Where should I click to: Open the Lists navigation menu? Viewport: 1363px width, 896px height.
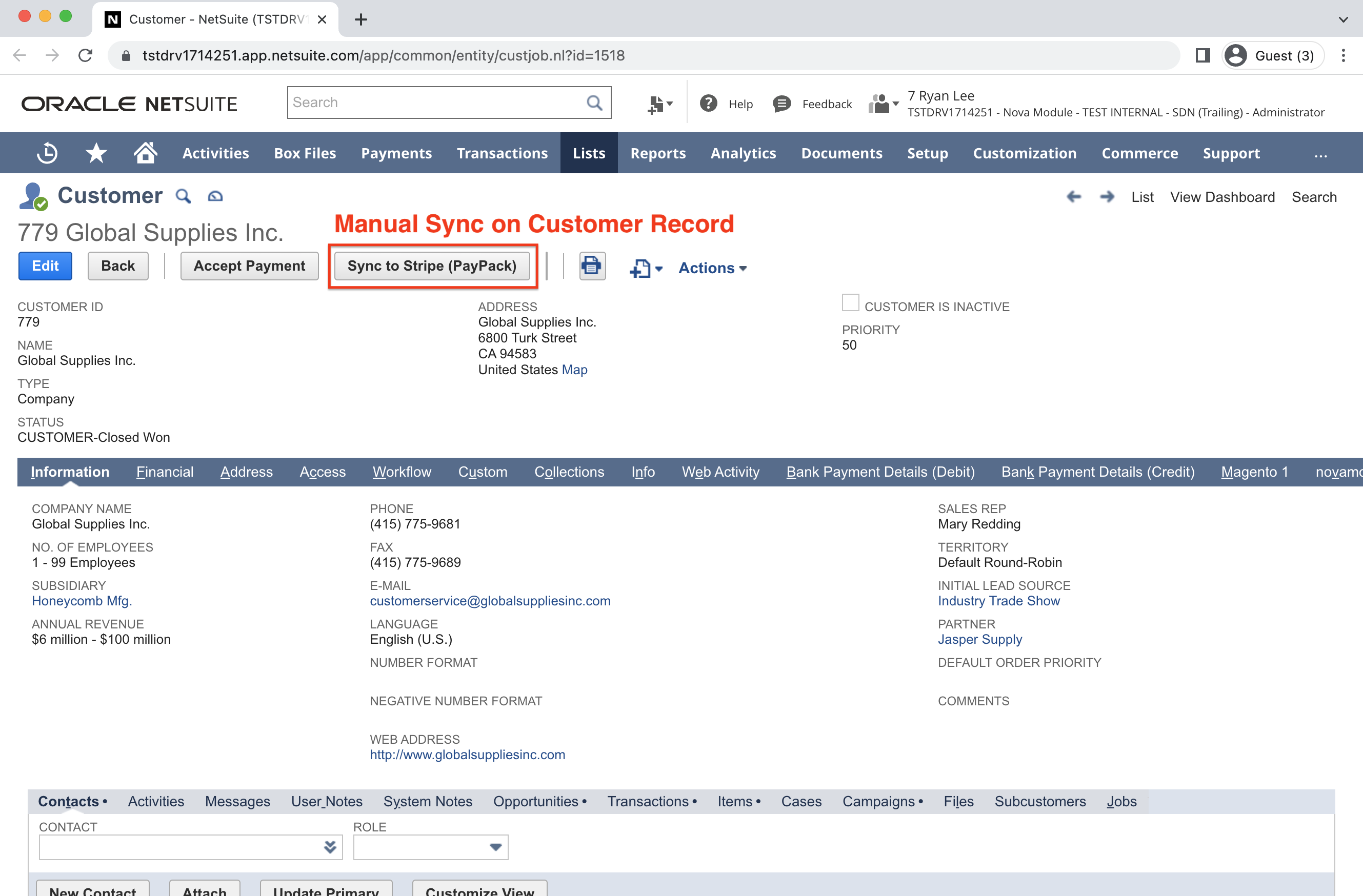coord(589,153)
